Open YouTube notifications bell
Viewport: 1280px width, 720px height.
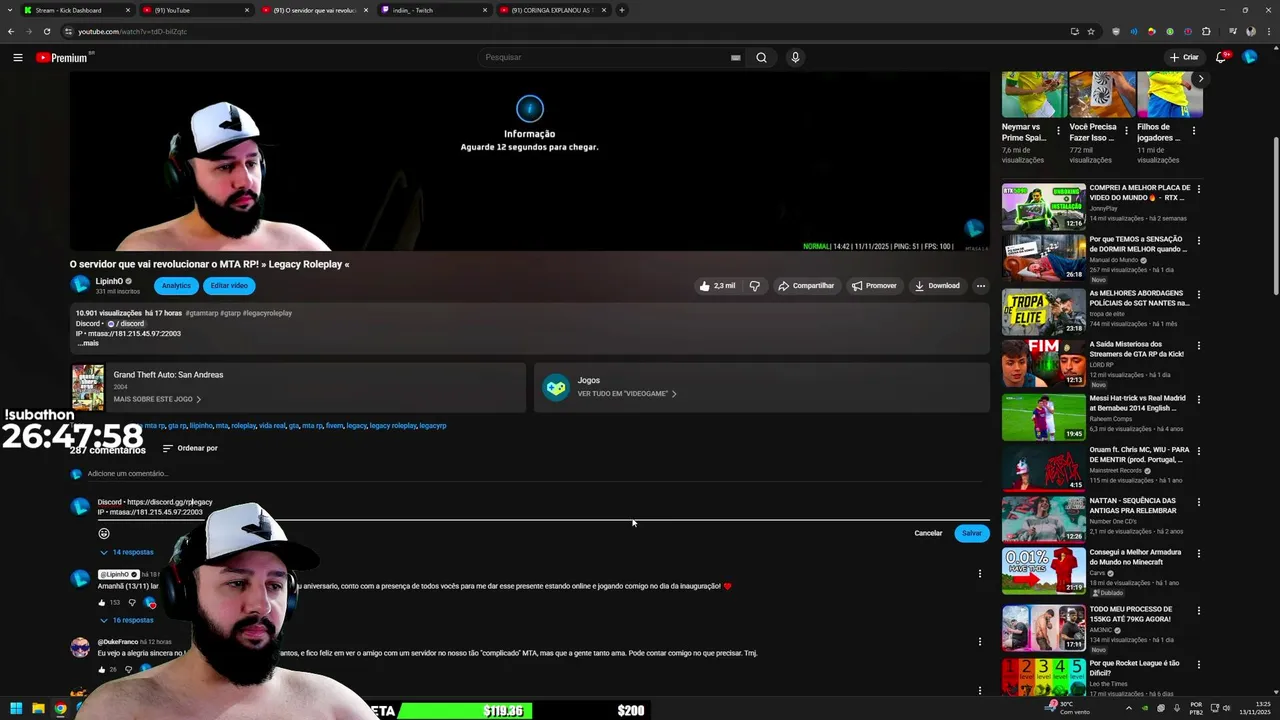(x=1221, y=57)
